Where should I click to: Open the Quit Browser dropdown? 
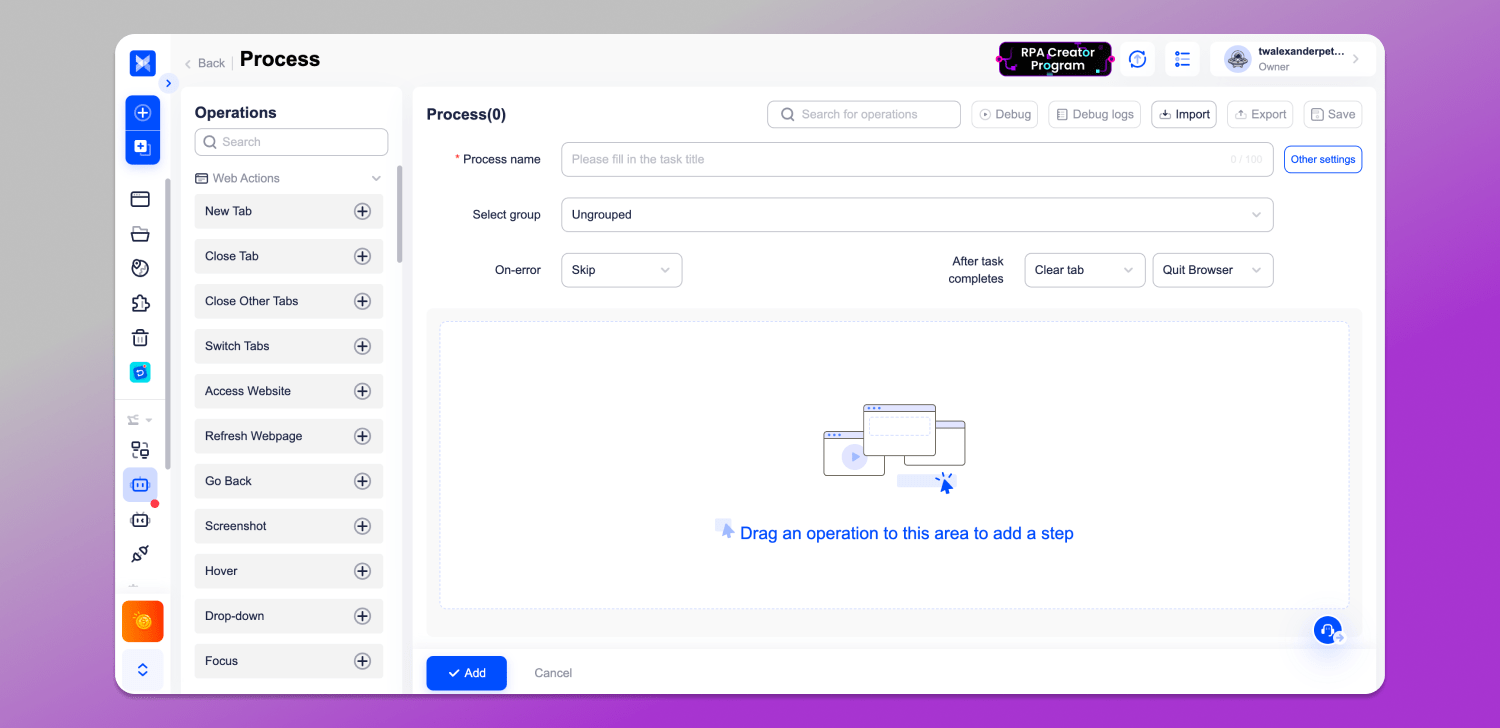click(1213, 270)
